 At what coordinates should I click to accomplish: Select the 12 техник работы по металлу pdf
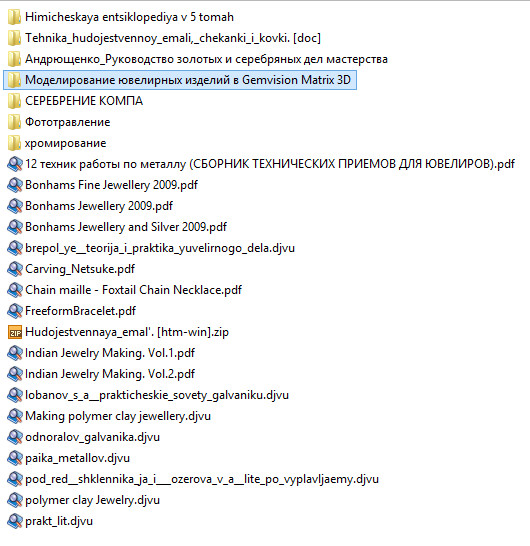click(x=261, y=164)
